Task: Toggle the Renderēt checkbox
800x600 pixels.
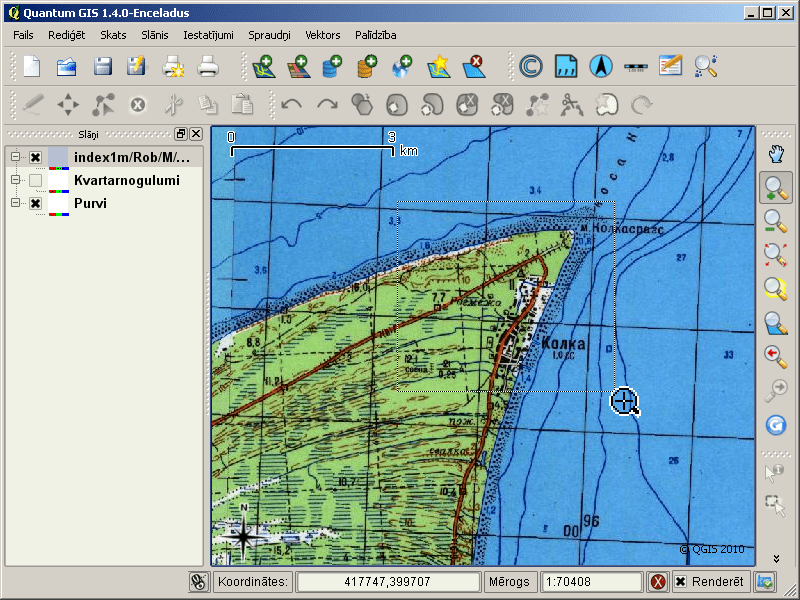Action: [680, 582]
